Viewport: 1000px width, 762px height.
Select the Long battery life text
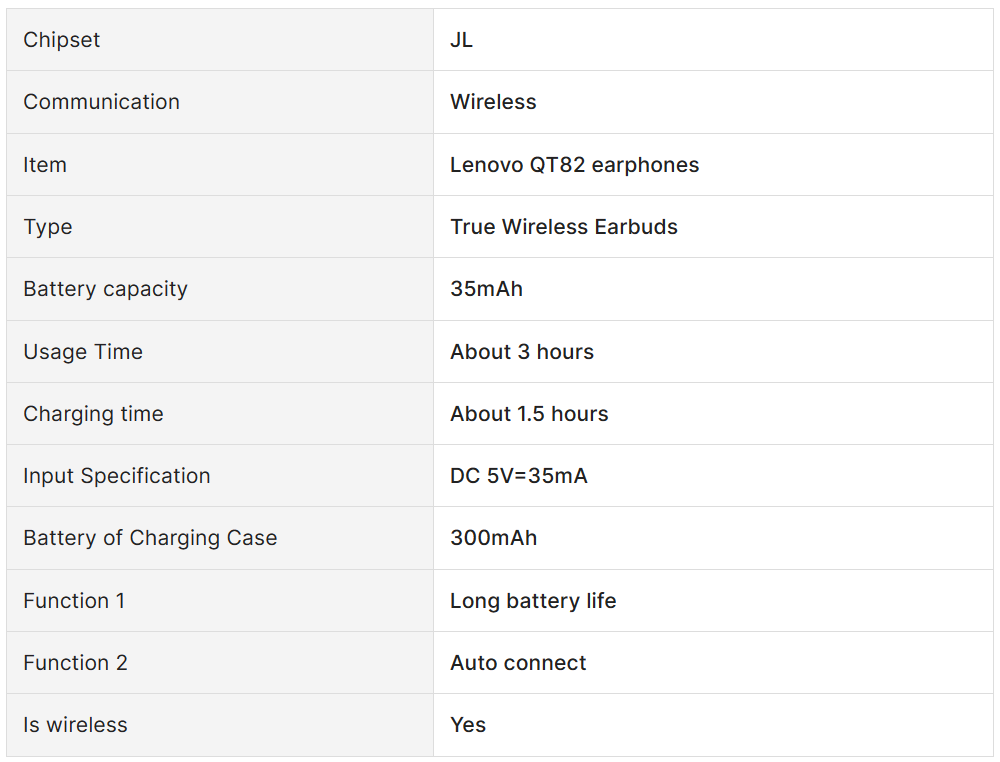[533, 601]
